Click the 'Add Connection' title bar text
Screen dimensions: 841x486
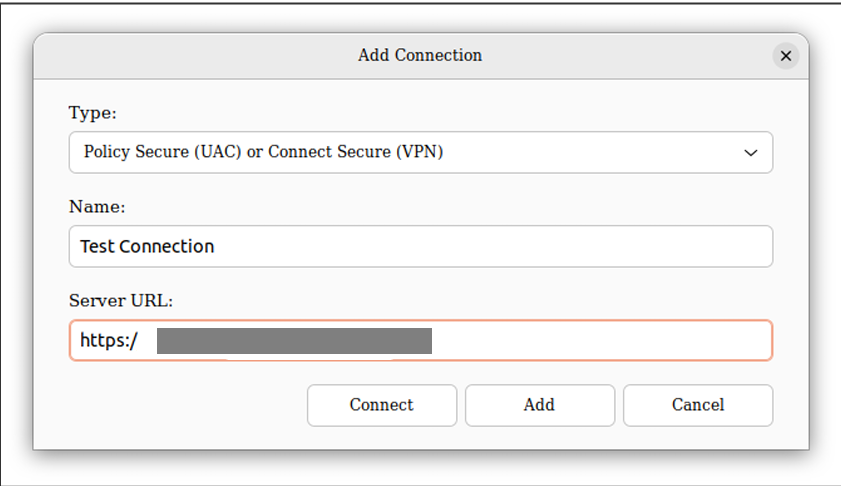pyautogui.click(x=420, y=56)
